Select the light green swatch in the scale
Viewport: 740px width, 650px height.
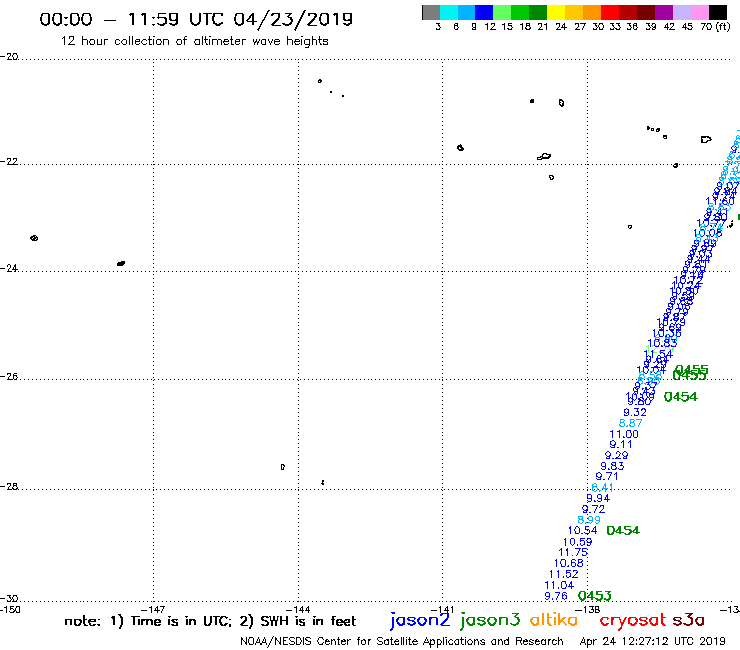(503, 12)
